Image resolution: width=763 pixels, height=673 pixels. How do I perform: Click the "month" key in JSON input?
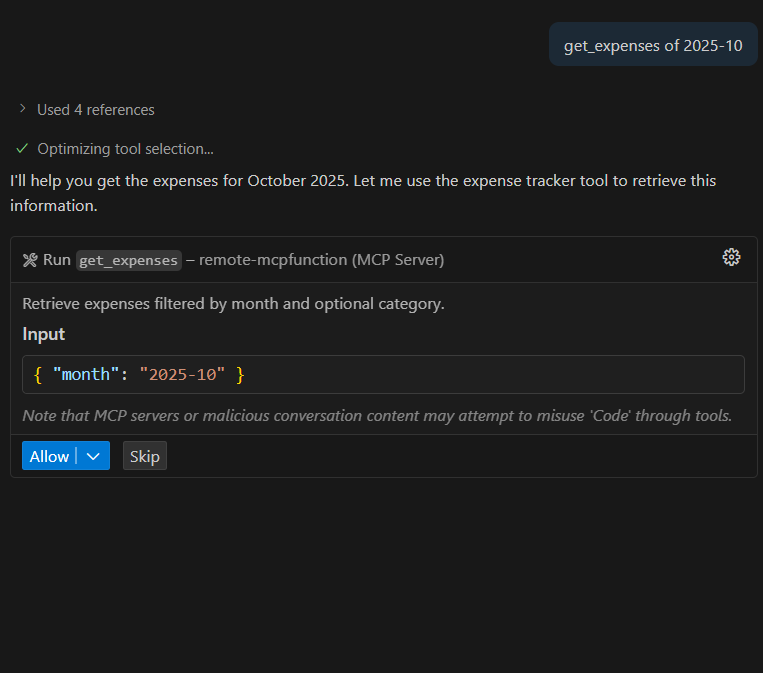coord(86,375)
